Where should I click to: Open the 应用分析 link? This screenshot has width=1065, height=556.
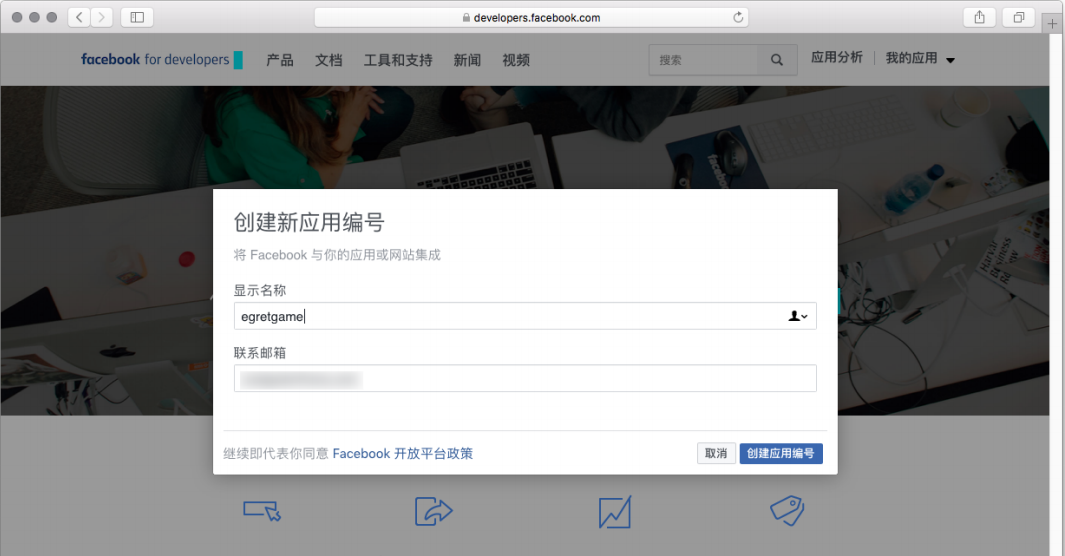tap(837, 58)
